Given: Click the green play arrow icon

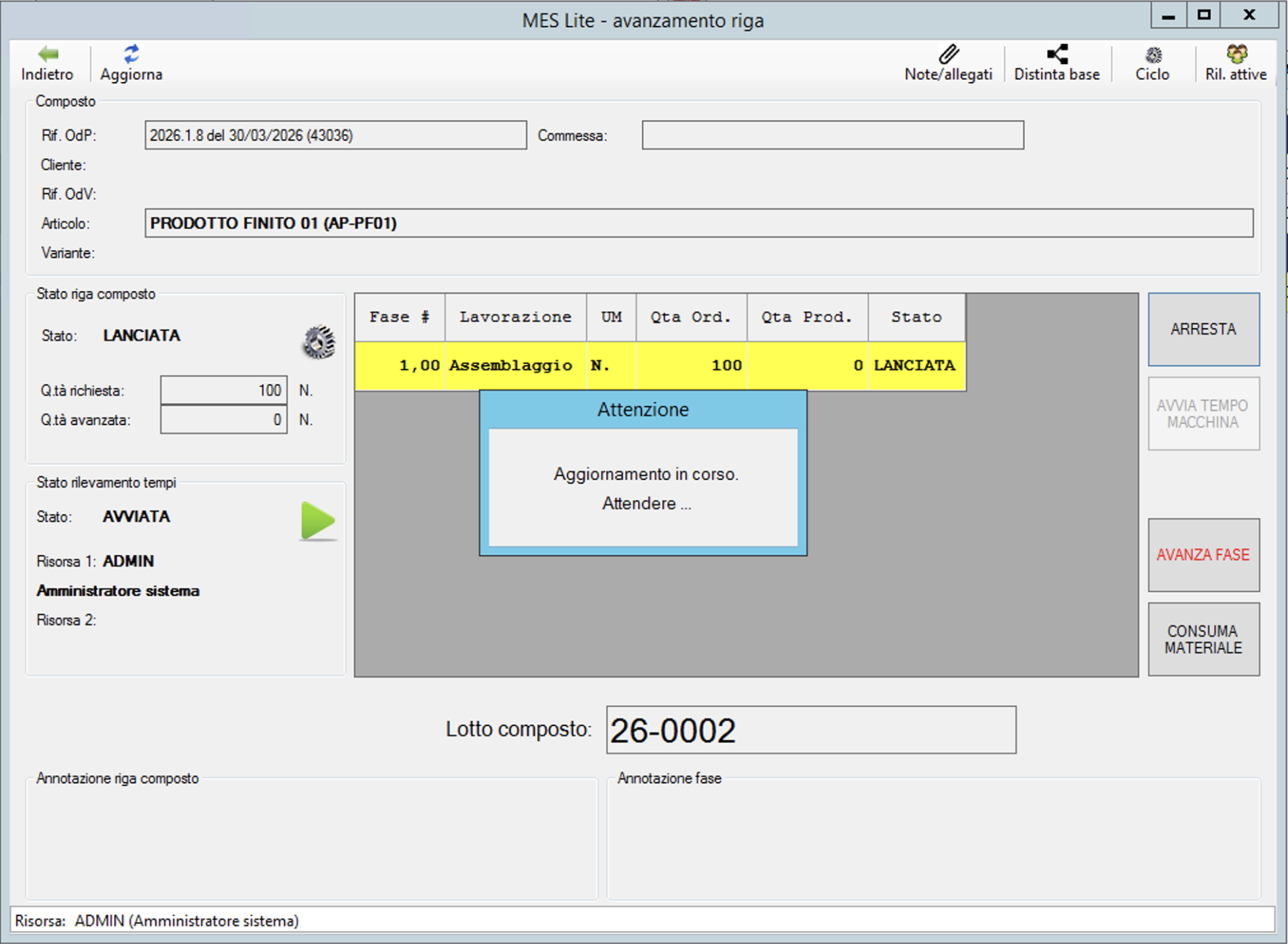Looking at the screenshot, I should (318, 521).
